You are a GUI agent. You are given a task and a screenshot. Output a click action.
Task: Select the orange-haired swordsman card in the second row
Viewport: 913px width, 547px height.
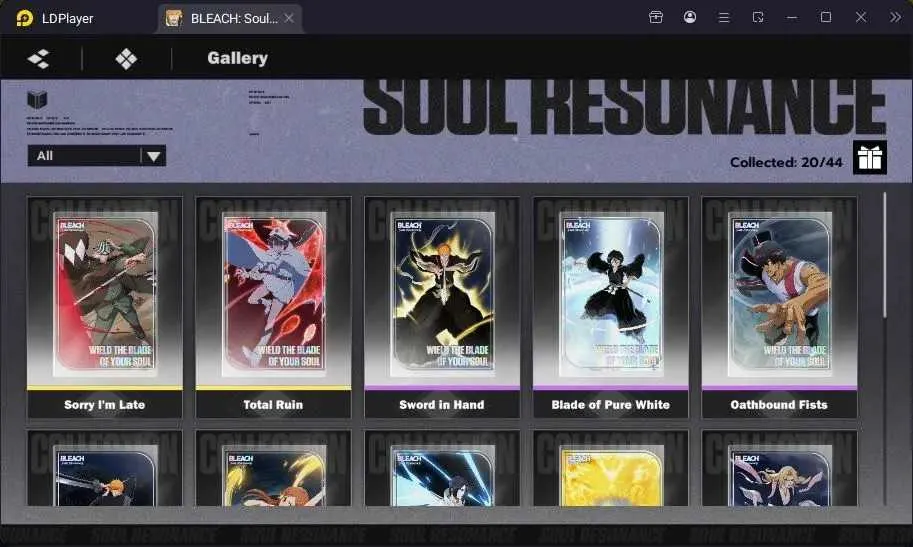[x=105, y=468]
